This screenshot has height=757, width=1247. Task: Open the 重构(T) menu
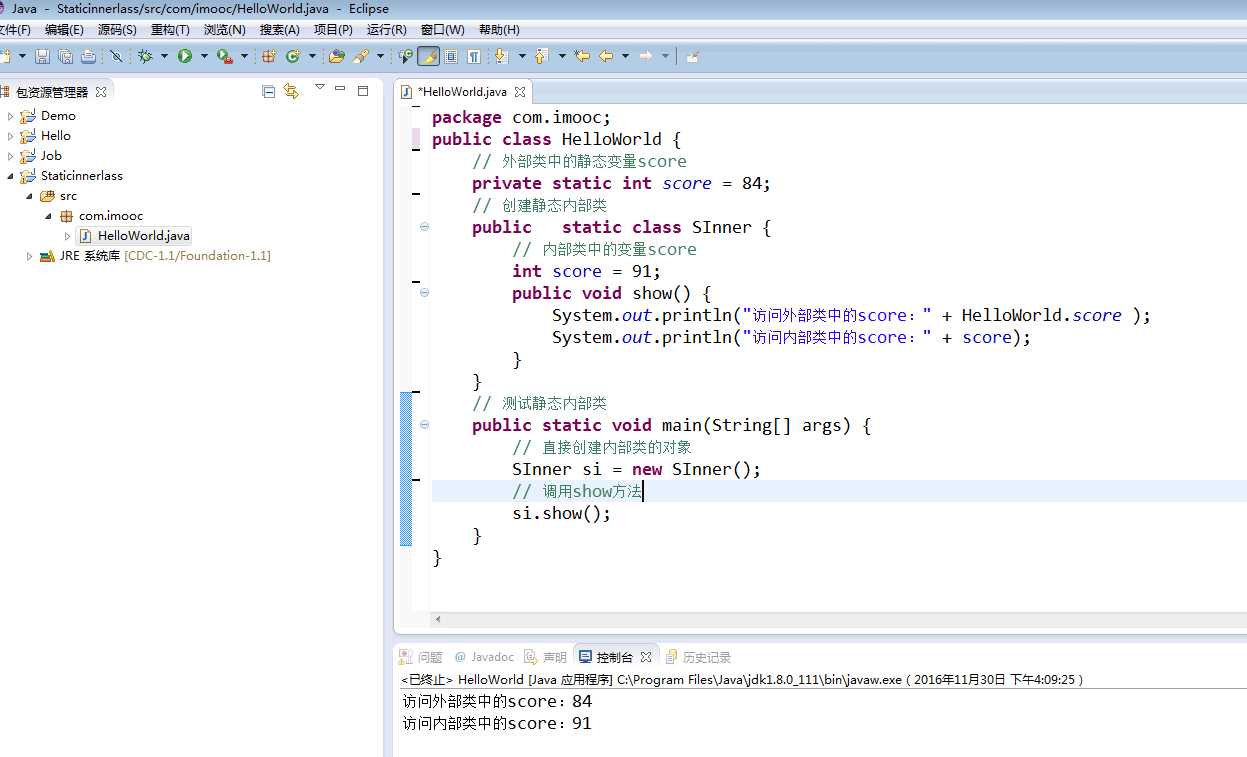[x=170, y=30]
